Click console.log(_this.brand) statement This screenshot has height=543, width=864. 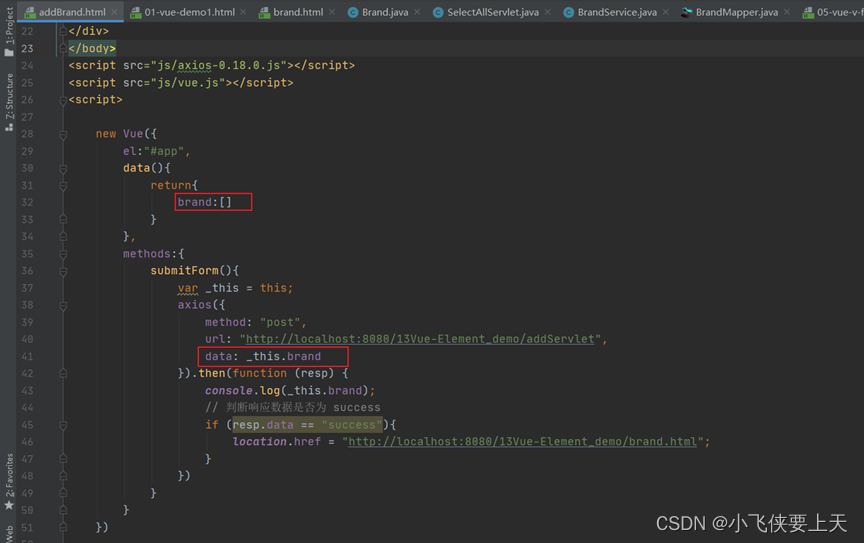click(290, 390)
